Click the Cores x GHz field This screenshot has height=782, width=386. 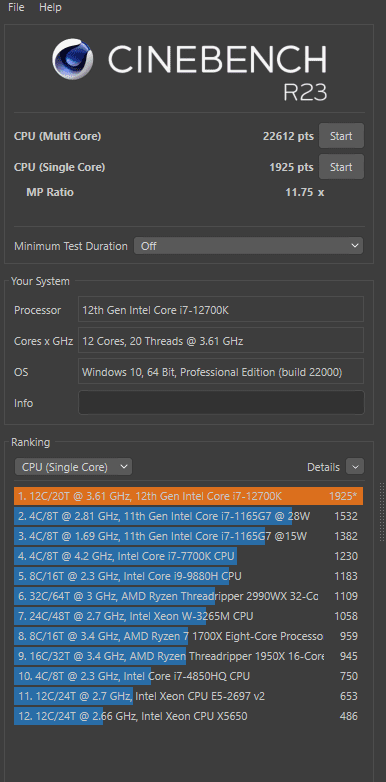tap(221, 341)
